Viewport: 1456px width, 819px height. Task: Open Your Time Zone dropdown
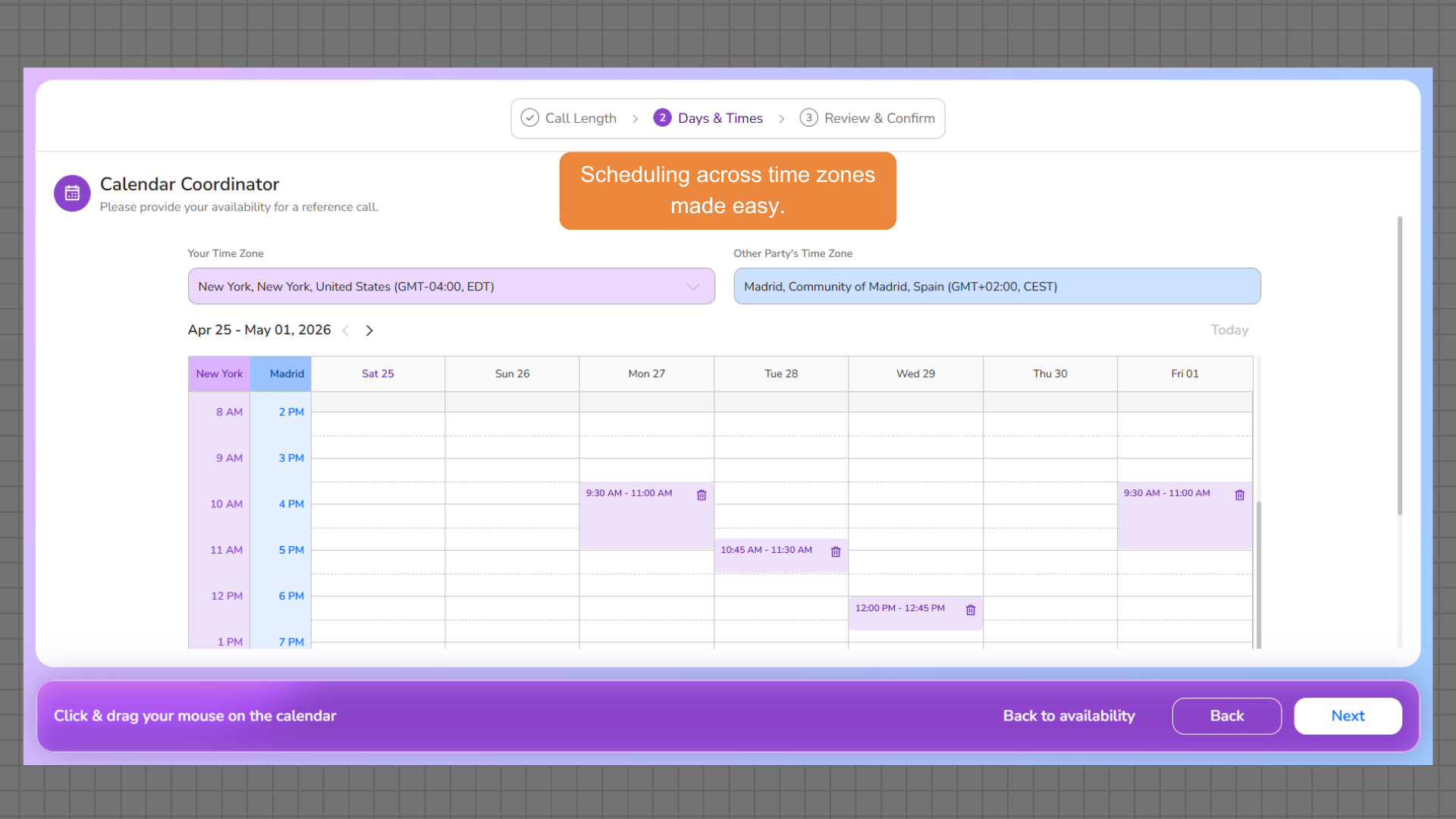(x=451, y=286)
